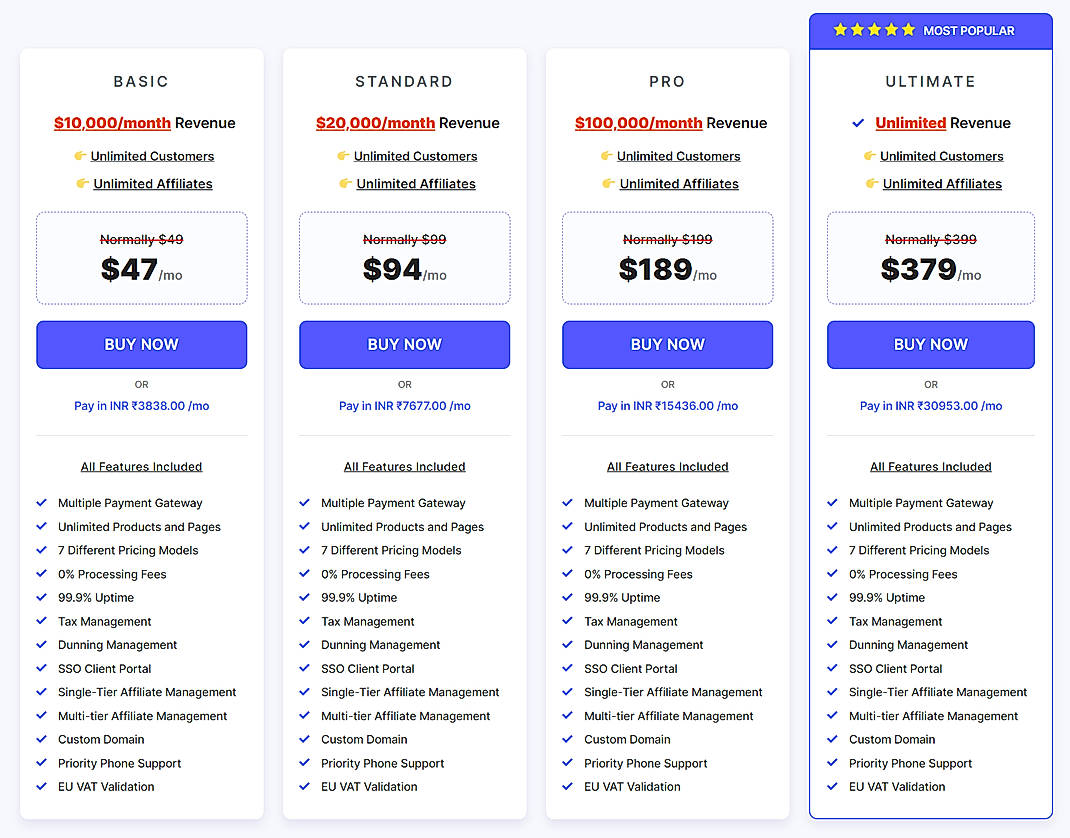Select Pay in INR ₹15436.00 option under Pro
This screenshot has height=838, width=1070.
point(667,405)
